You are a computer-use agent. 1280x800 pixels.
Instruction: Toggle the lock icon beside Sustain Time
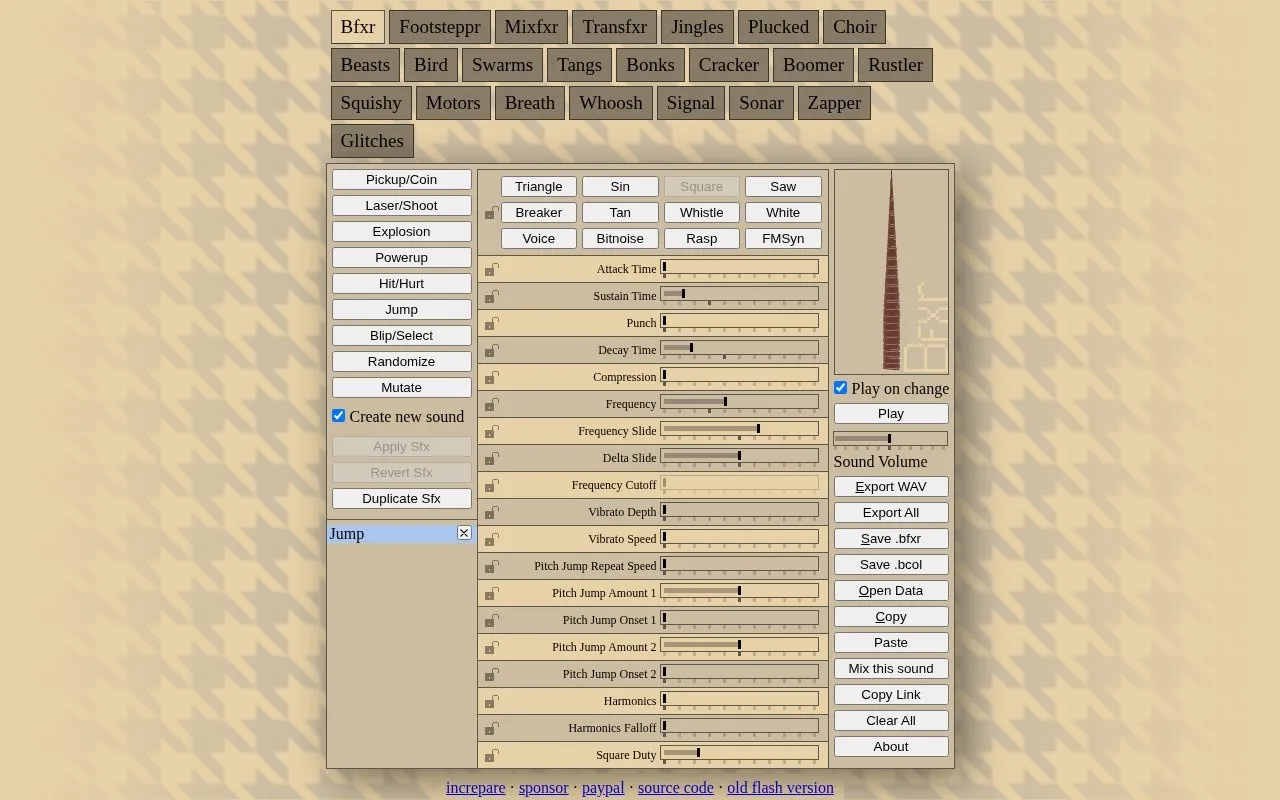point(492,297)
